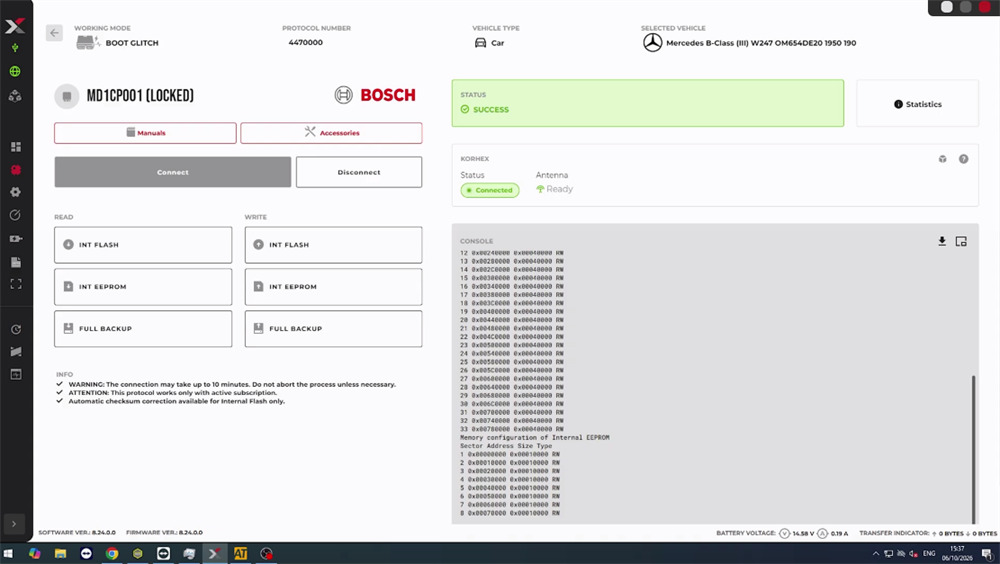Click the console vertical scrollbar
The width and height of the screenshot is (1000, 564).
coord(973,449)
